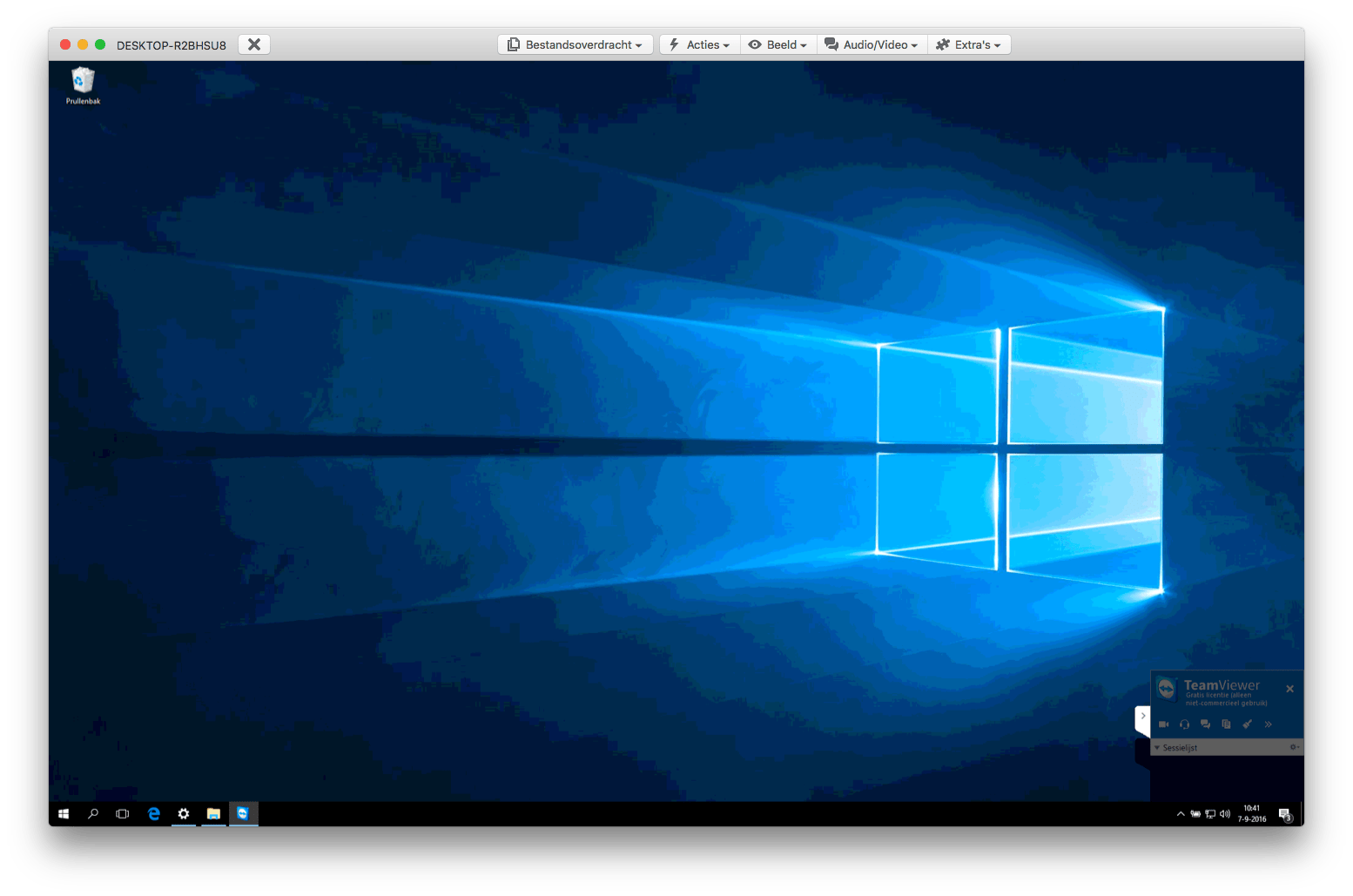Click the network icon in the system tray
The height and width of the screenshot is (896, 1353).
pyautogui.click(x=1210, y=814)
